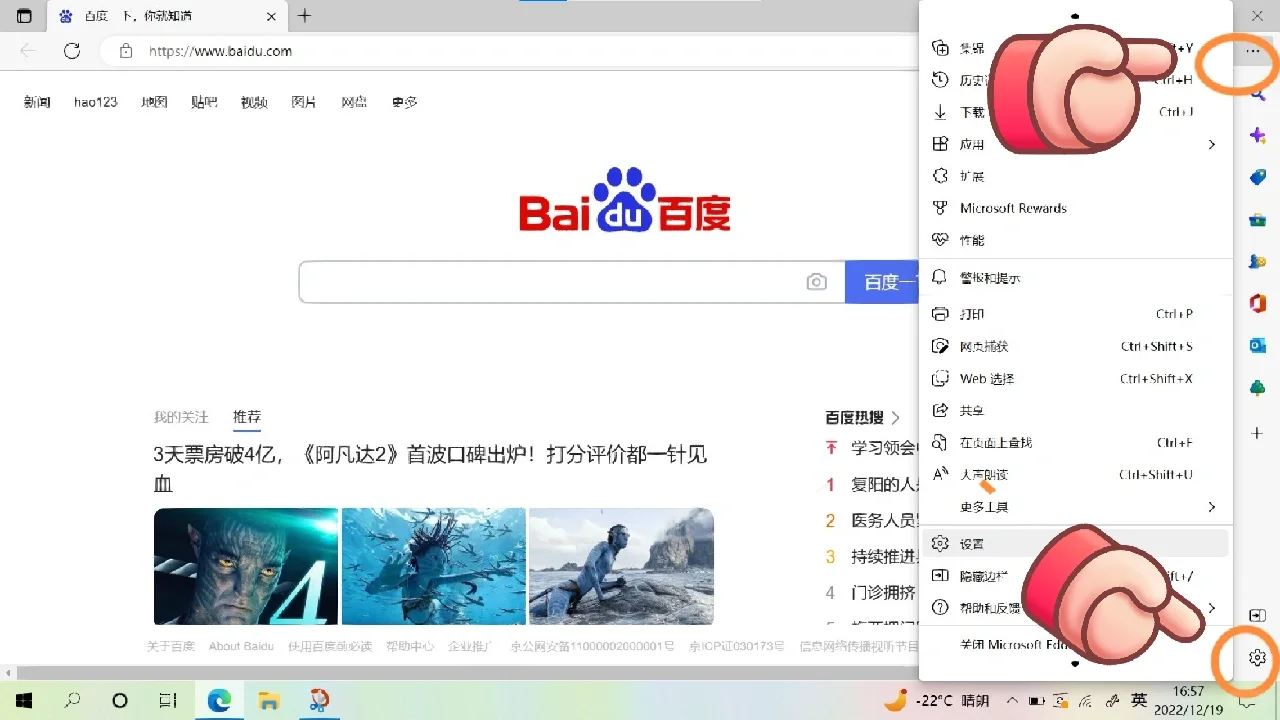1280x720 pixels.
Task: Choose 在页面上查找 (Find on page)
Action: click(x=1075, y=443)
